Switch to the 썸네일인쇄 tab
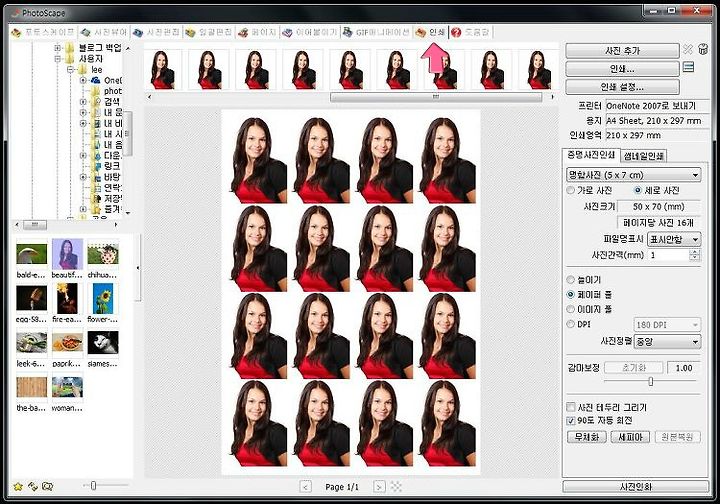The image size is (720, 504). tap(643, 156)
